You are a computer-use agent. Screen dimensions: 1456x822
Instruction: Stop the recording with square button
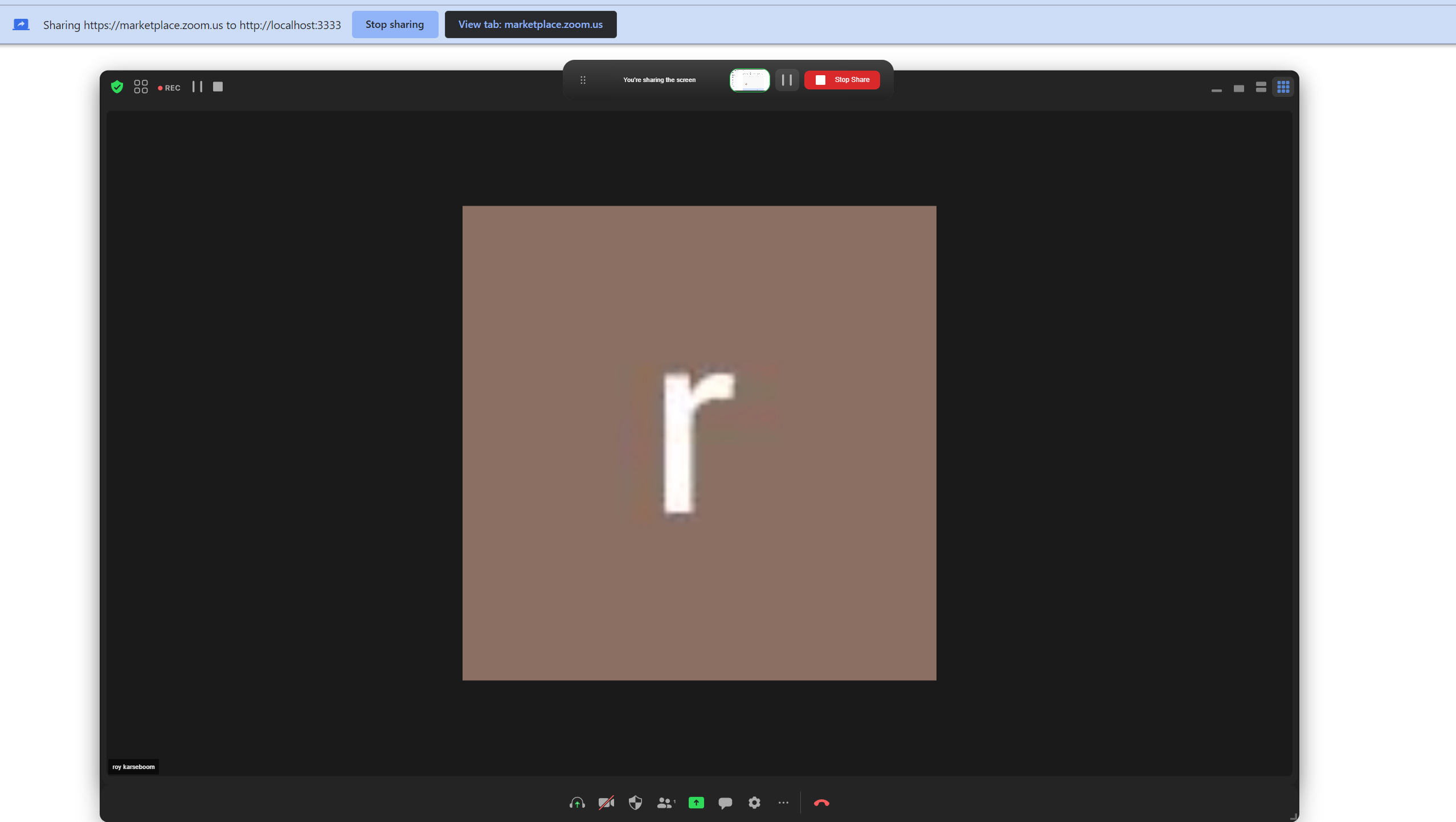(218, 87)
